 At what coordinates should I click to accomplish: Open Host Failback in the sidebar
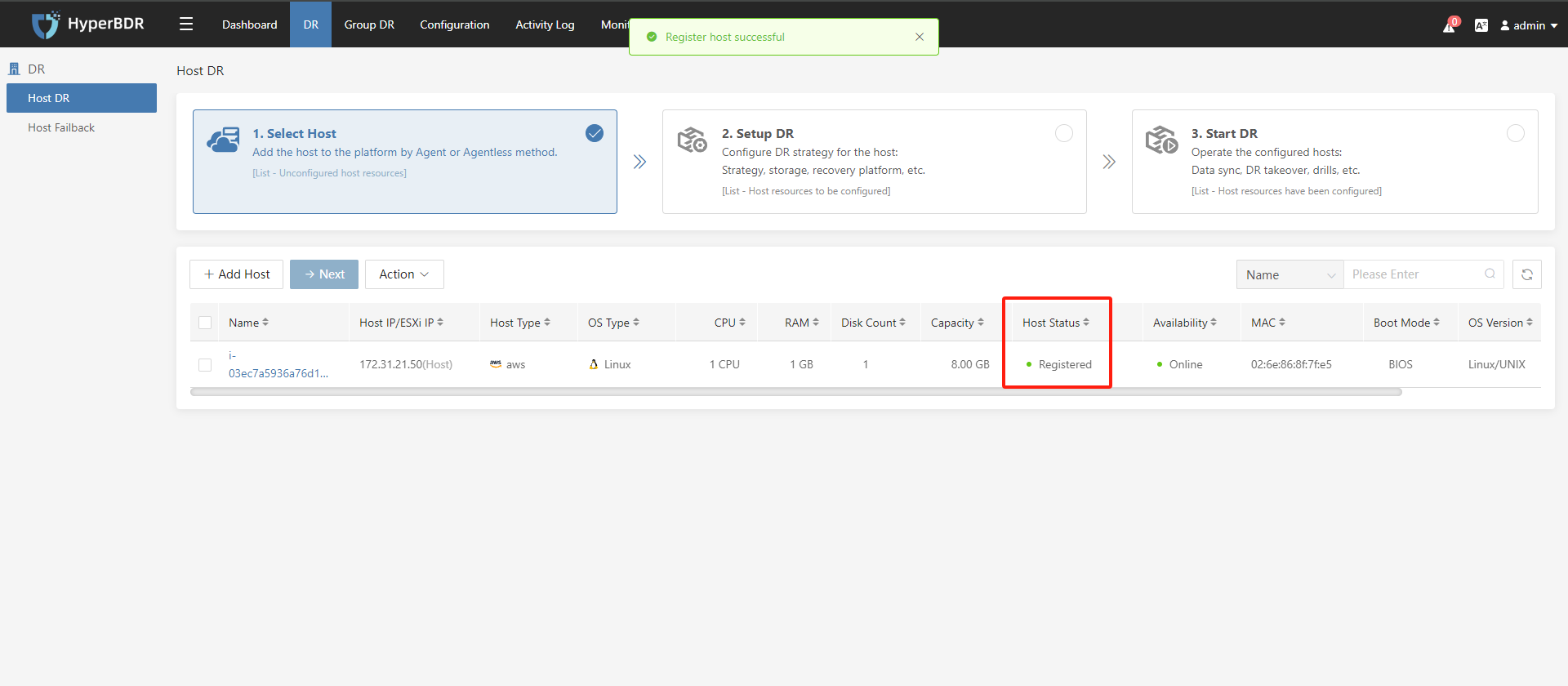click(82, 127)
